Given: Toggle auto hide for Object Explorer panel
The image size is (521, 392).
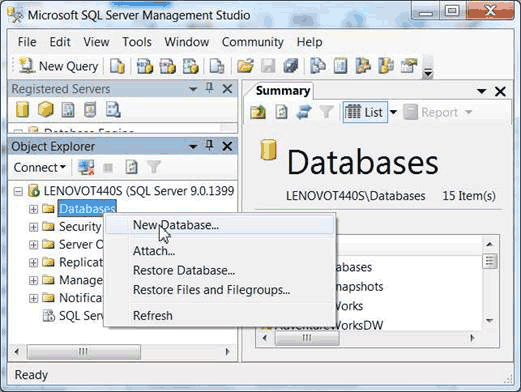Looking at the screenshot, I should click(x=210, y=146).
